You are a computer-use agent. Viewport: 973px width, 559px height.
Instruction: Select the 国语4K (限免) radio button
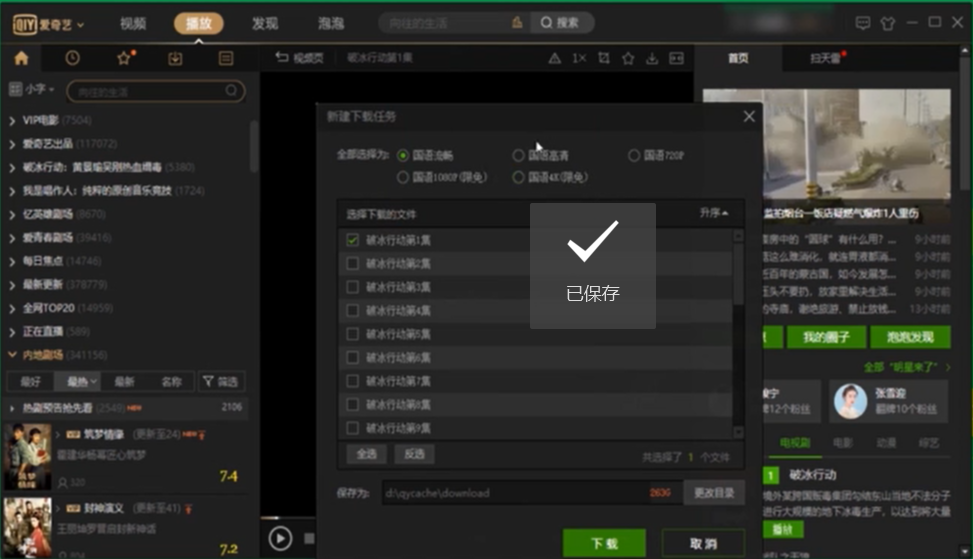coord(518,177)
